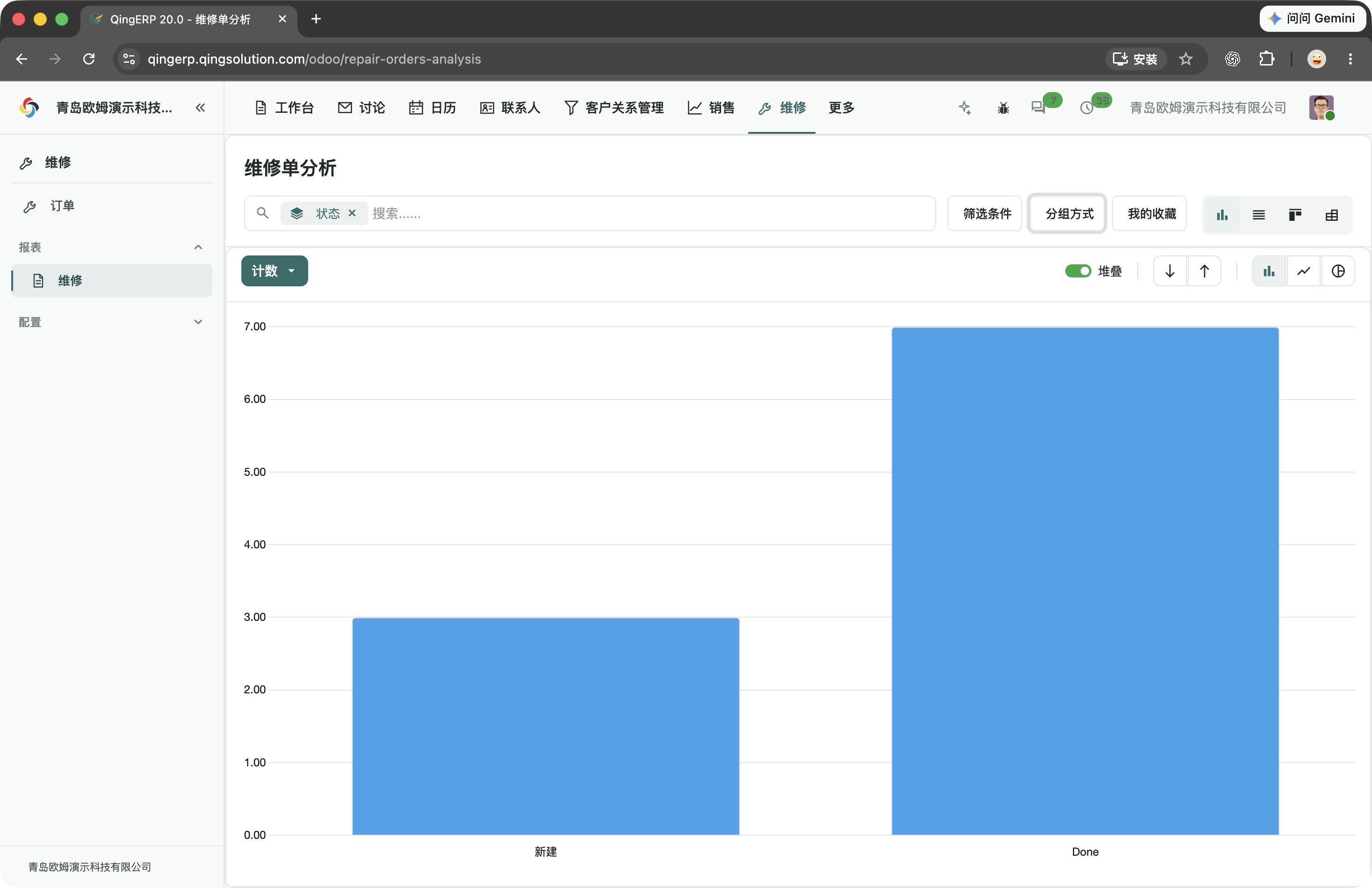Select 维修 report under 报表
Viewport: 1372px width, 888px height.
click(x=111, y=281)
